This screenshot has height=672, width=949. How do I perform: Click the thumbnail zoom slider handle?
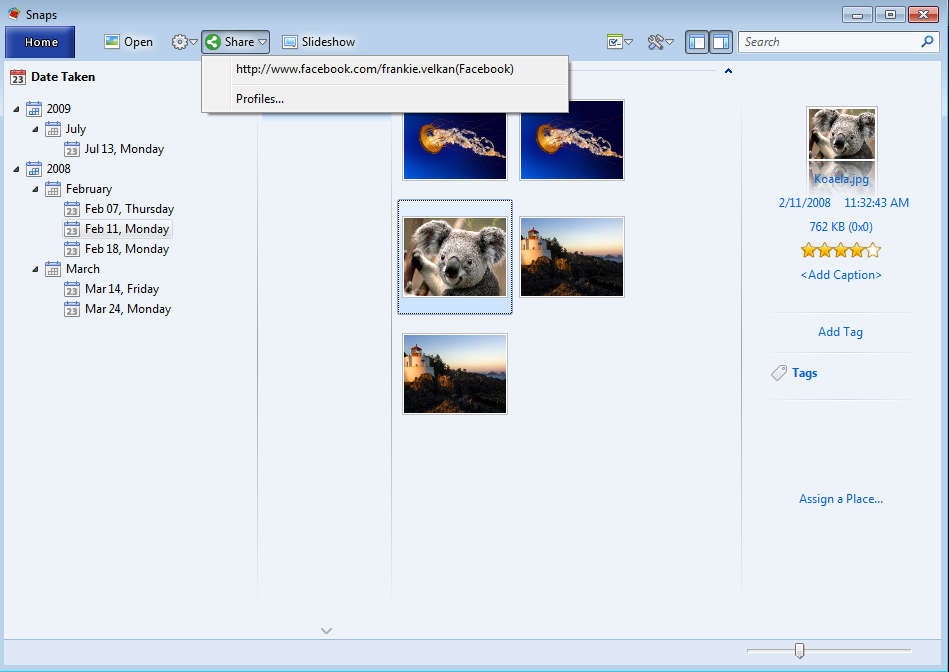click(x=799, y=651)
